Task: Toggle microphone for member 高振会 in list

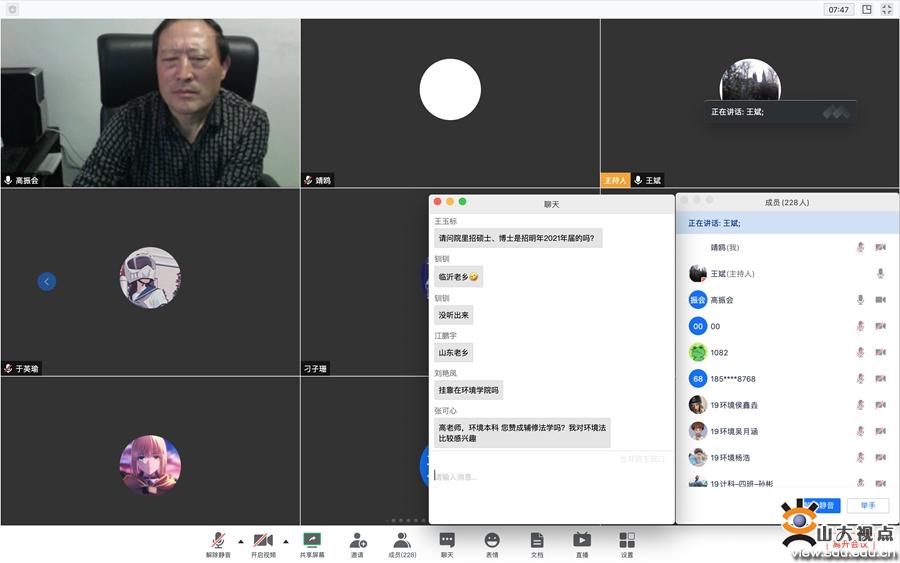Action: click(860, 300)
